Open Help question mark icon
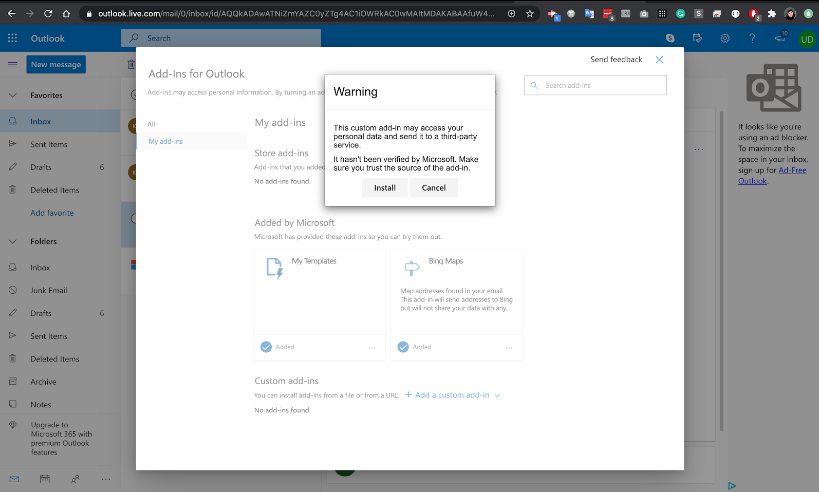The width and height of the screenshot is (819, 492). tap(752, 38)
